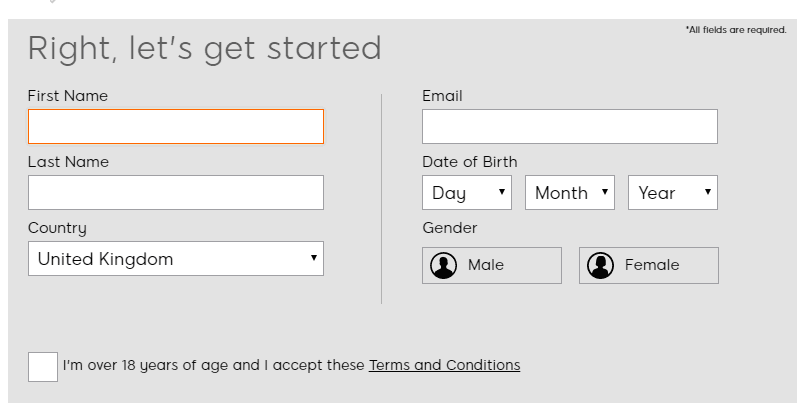The height and width of the screenshot is (412, 806).
Task: Click the Gender section label
Action: coord(450,228)
